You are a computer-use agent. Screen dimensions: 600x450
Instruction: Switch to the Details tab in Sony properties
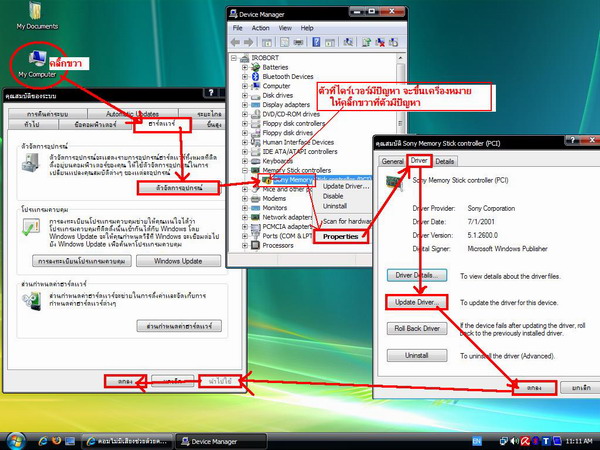(445, 161)
